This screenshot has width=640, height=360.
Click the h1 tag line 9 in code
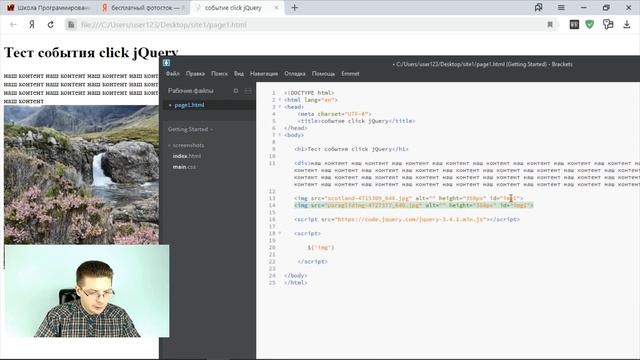coord(351,149)
